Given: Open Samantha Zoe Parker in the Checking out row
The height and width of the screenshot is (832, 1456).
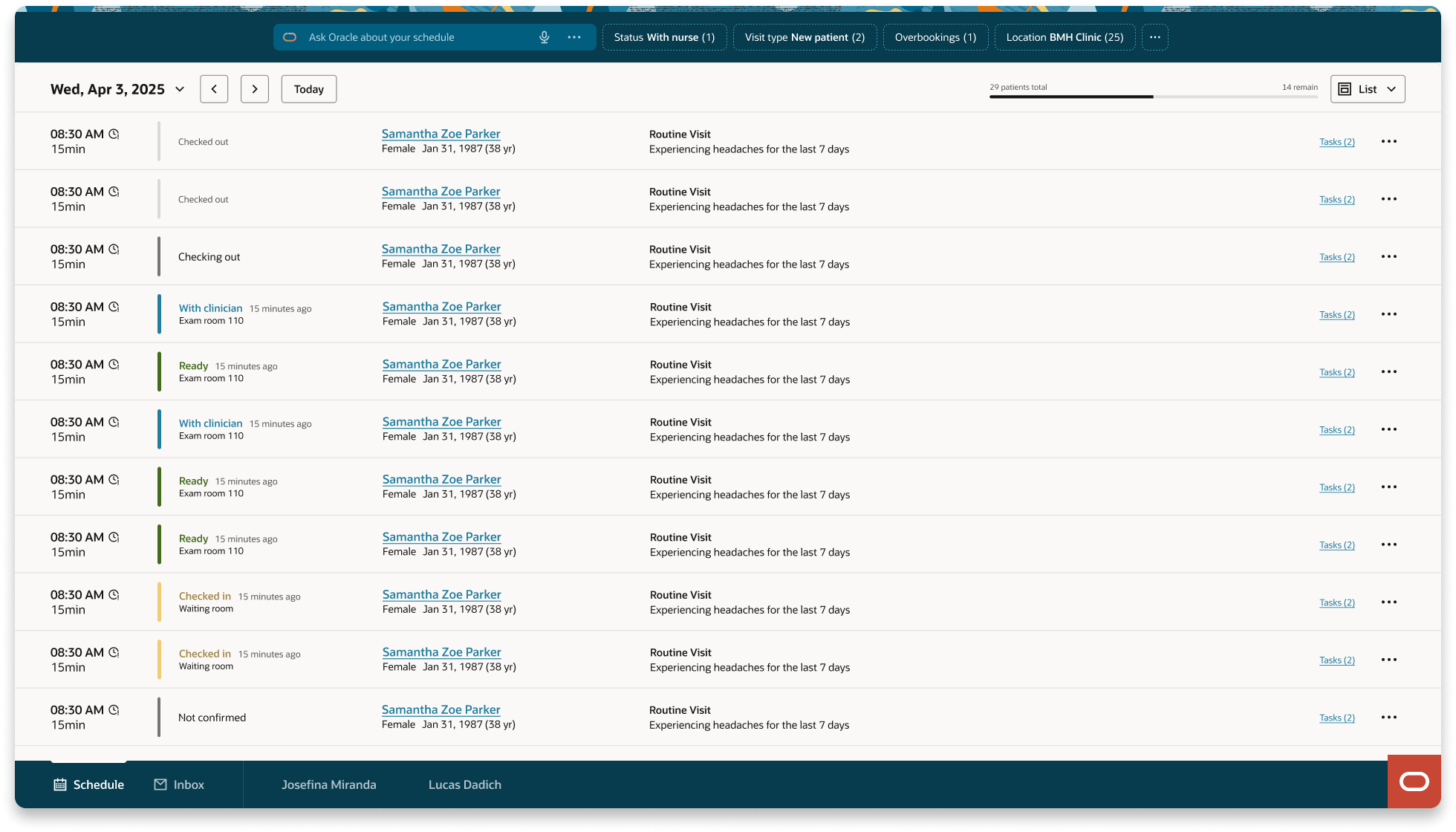Looking at the screenshot, I should pyautogui.click(x=441, y=249).
